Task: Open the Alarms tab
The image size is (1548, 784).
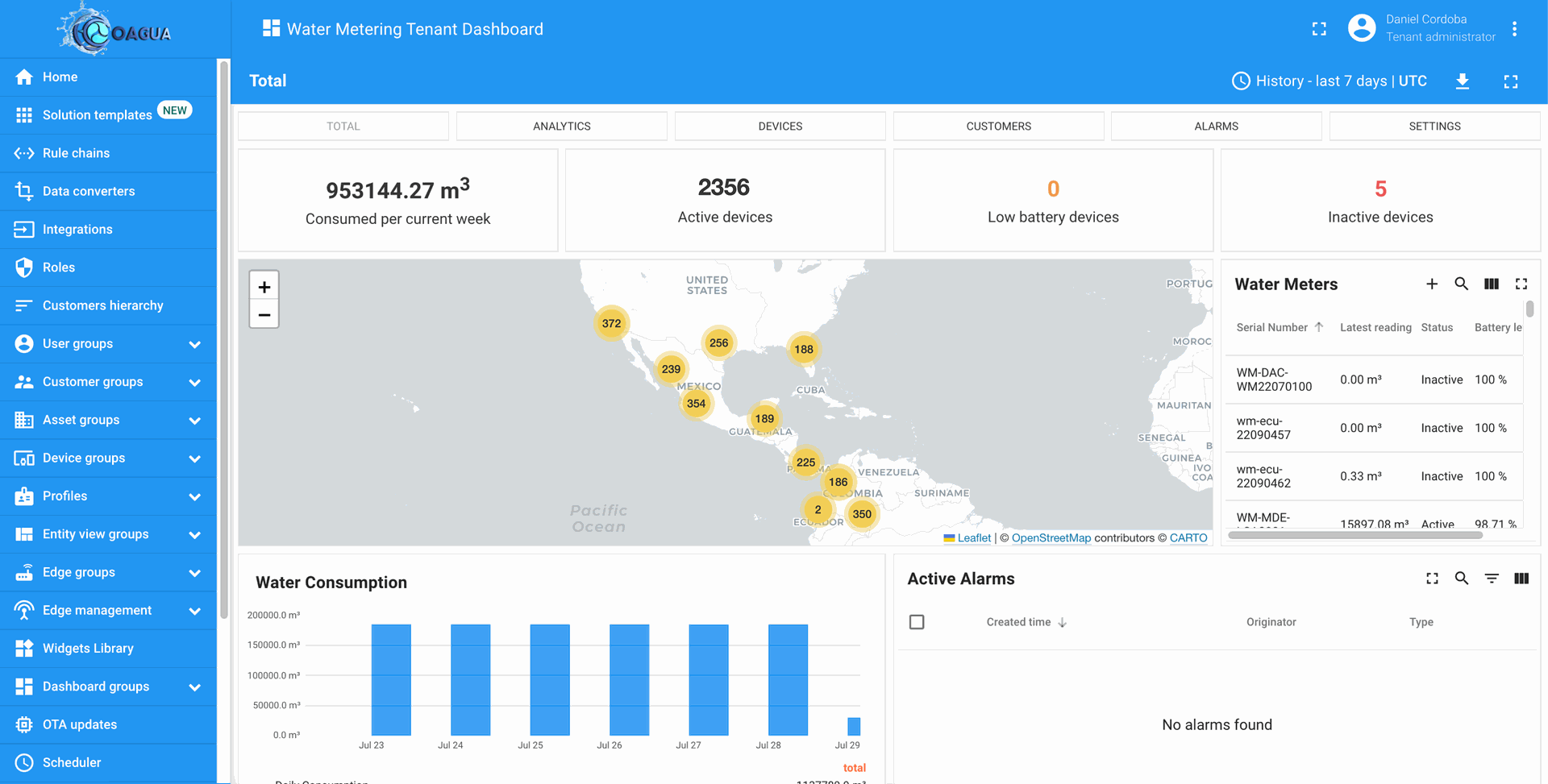Action: tap(1216, 127)
